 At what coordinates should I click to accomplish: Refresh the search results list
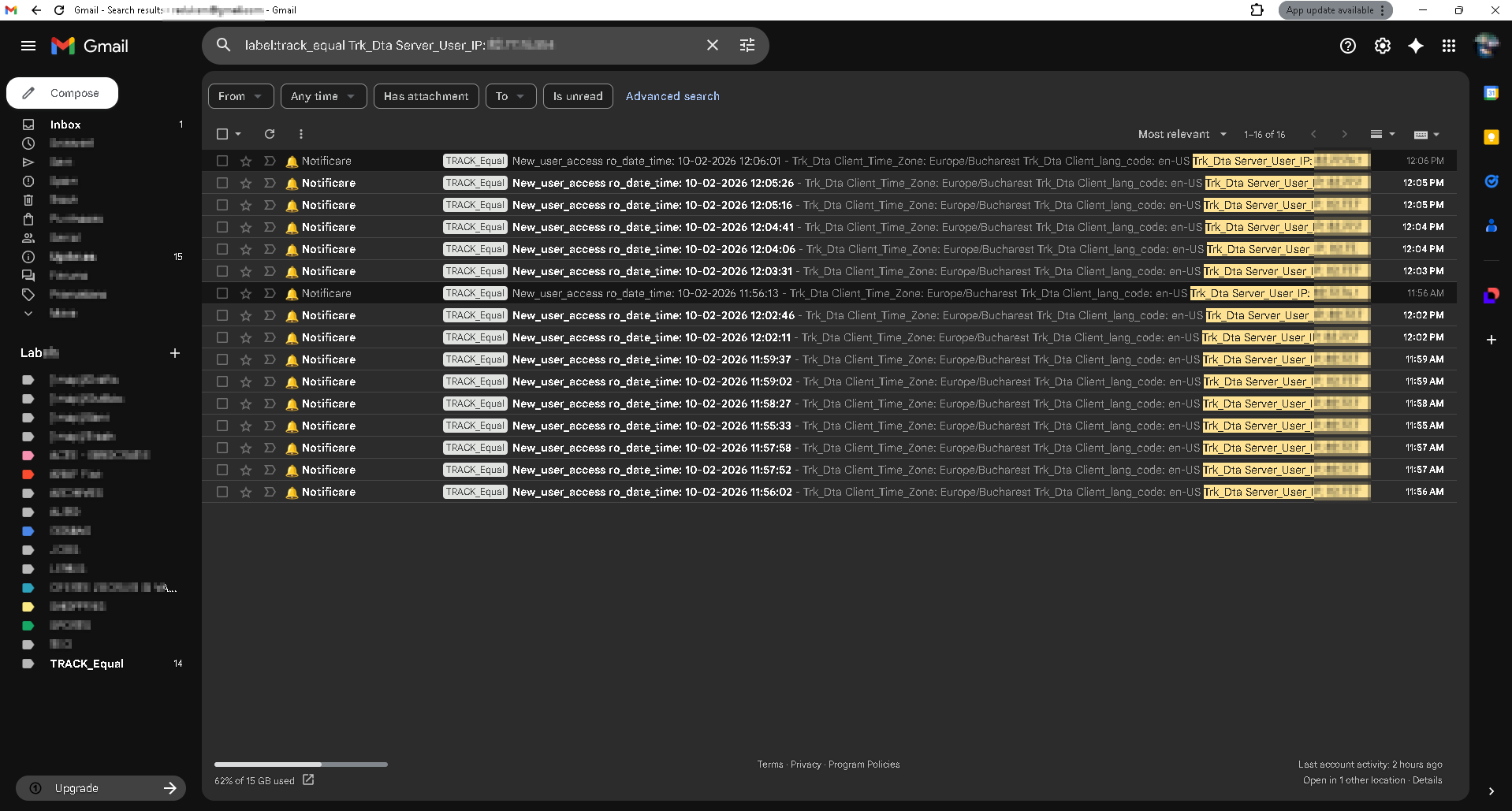click(270, 134)
